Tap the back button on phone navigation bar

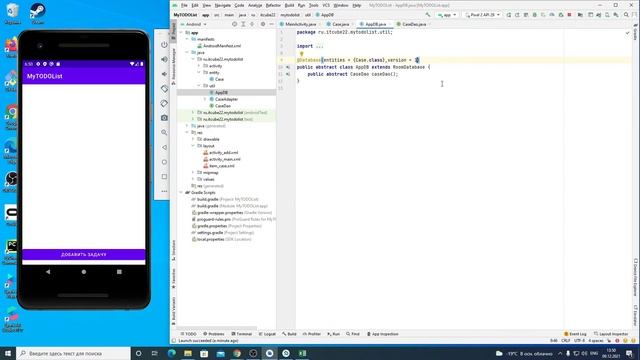48,271
